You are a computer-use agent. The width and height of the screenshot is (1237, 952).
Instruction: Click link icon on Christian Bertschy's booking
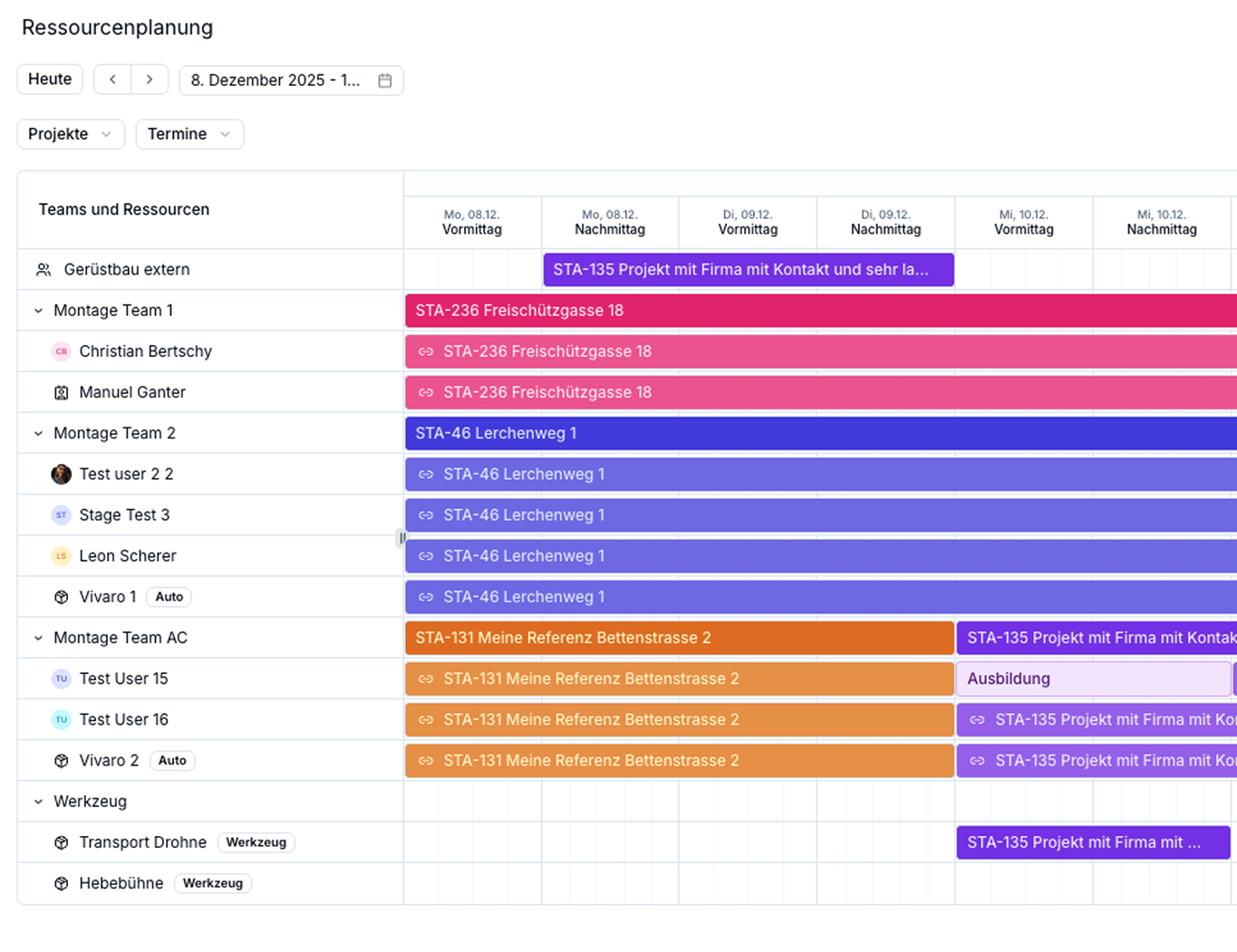pyautogui.click(x=426, y=351)
